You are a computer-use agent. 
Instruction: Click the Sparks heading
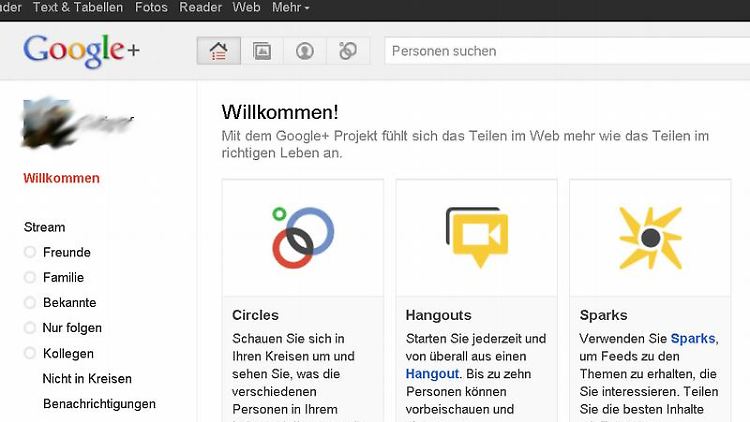click(604, 315)
